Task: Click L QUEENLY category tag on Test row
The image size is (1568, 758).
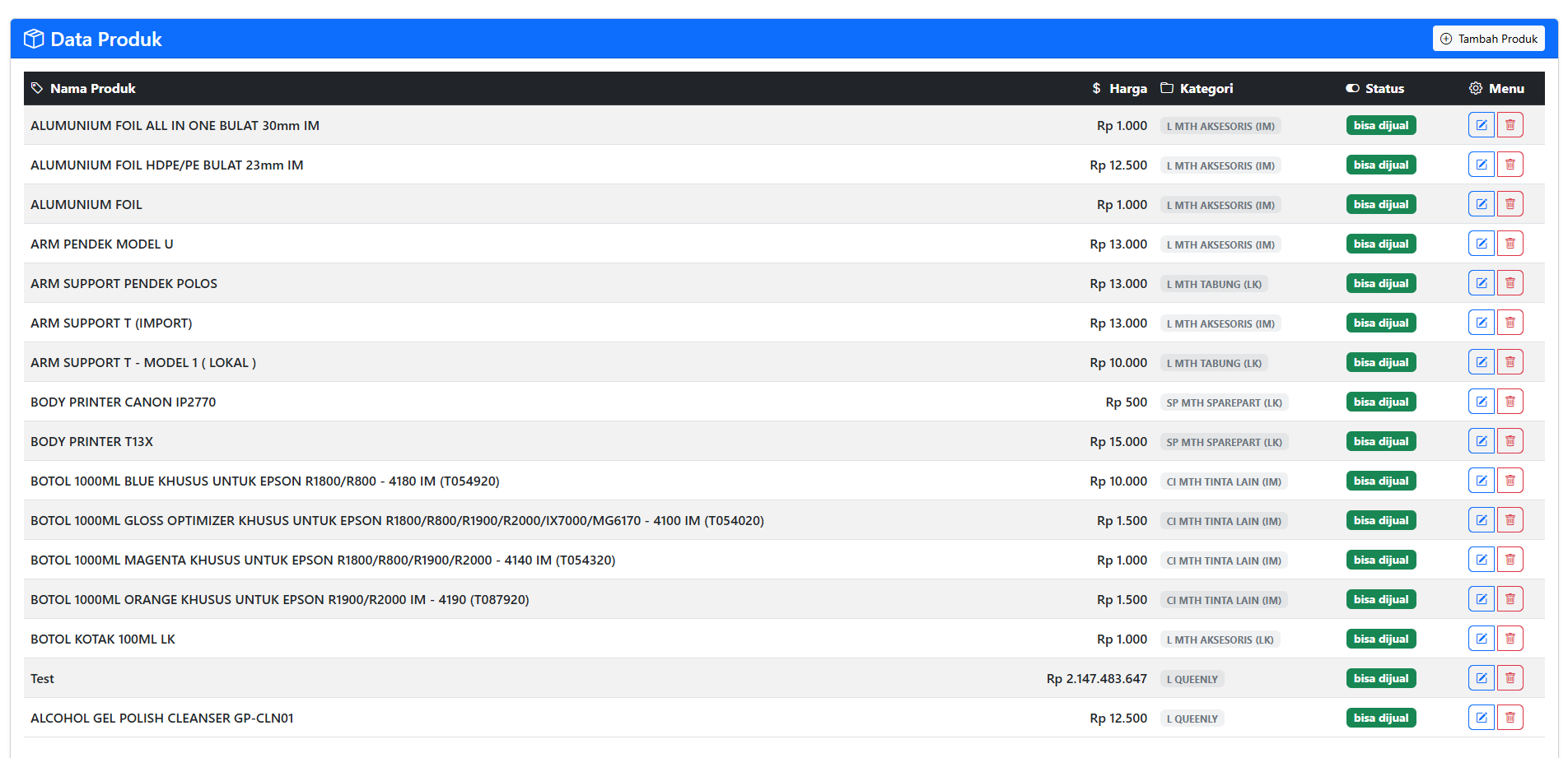Action: point(1192,679)
